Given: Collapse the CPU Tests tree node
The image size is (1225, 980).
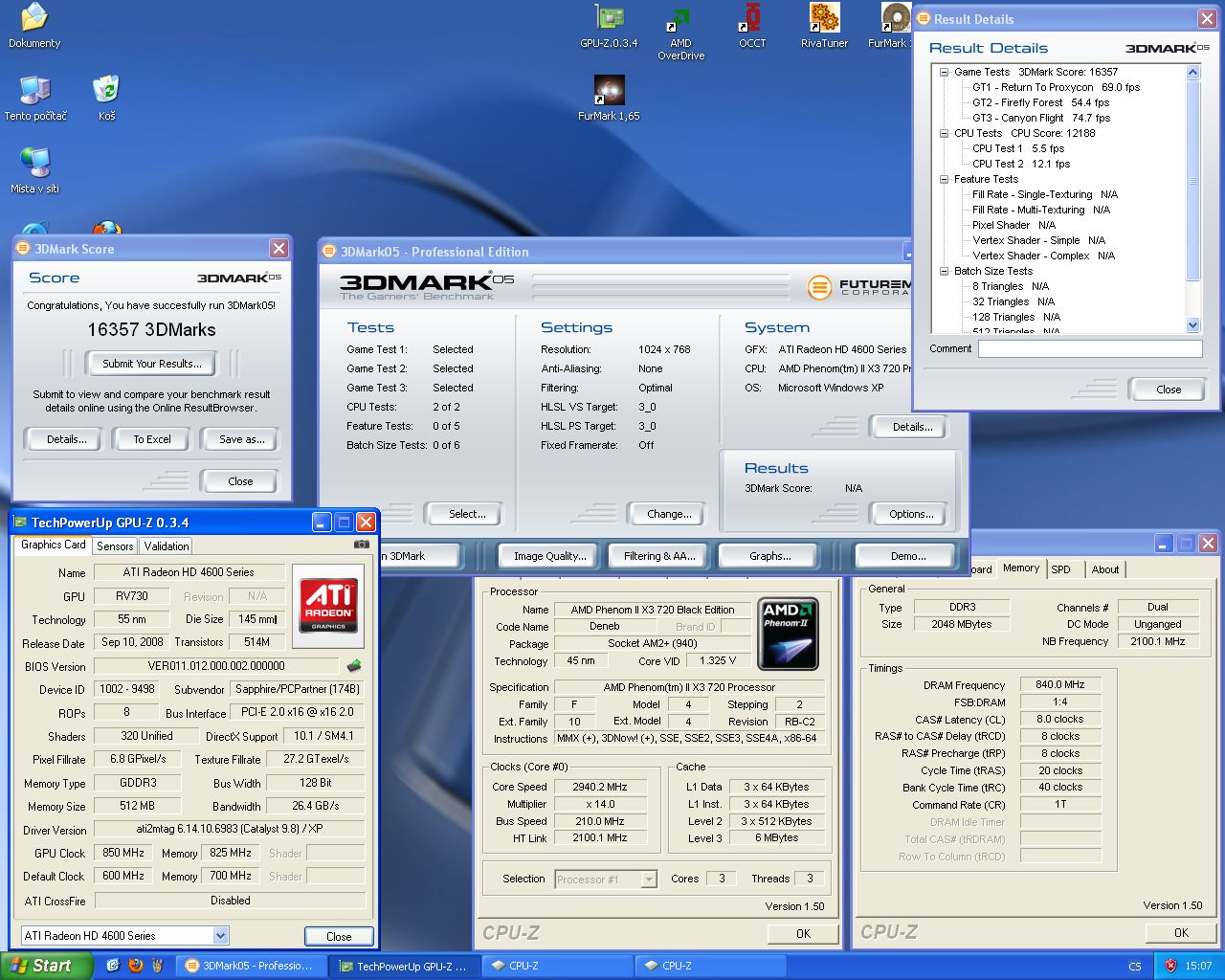Looking at the screenshot, I should pos(944,133).
